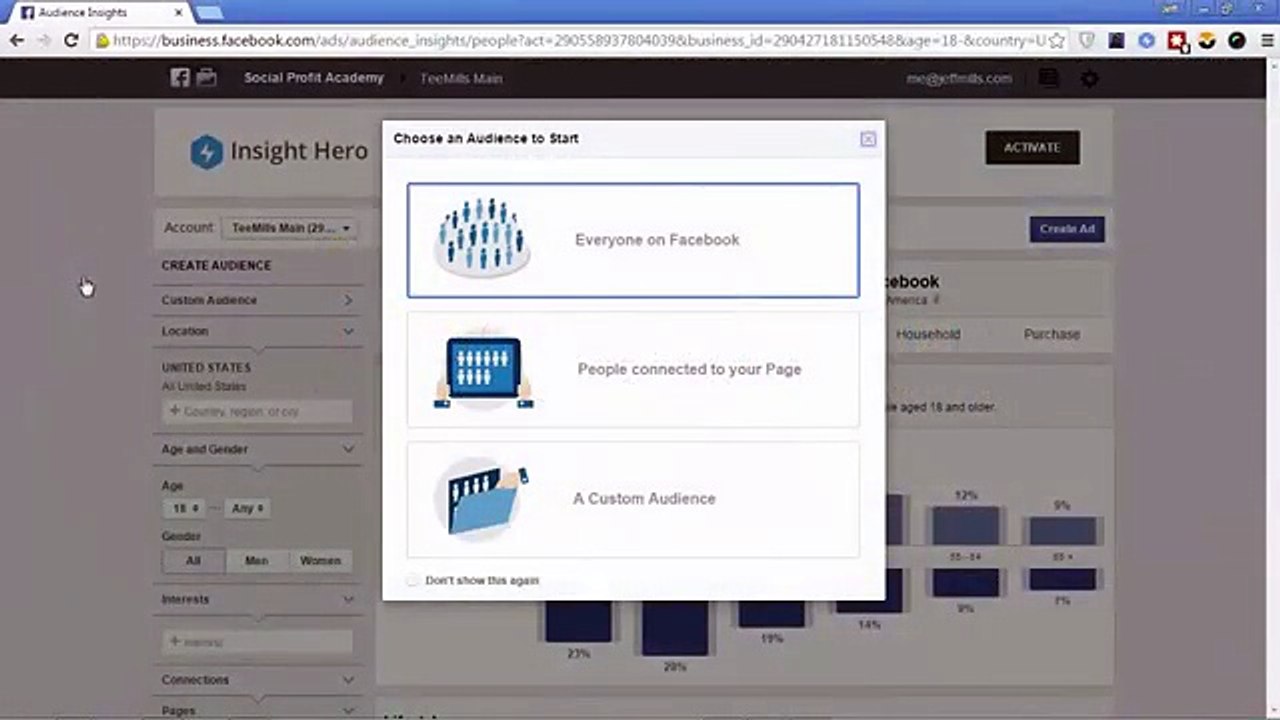Select the Audience Insights browser tab

click(x=100, y=13)
